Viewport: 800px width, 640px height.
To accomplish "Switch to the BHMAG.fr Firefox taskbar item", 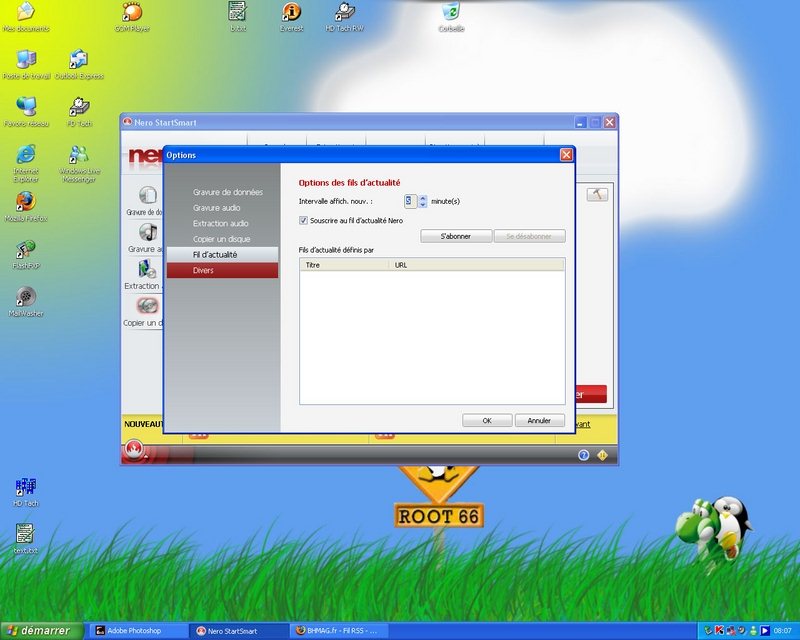I will coord(339,631).
